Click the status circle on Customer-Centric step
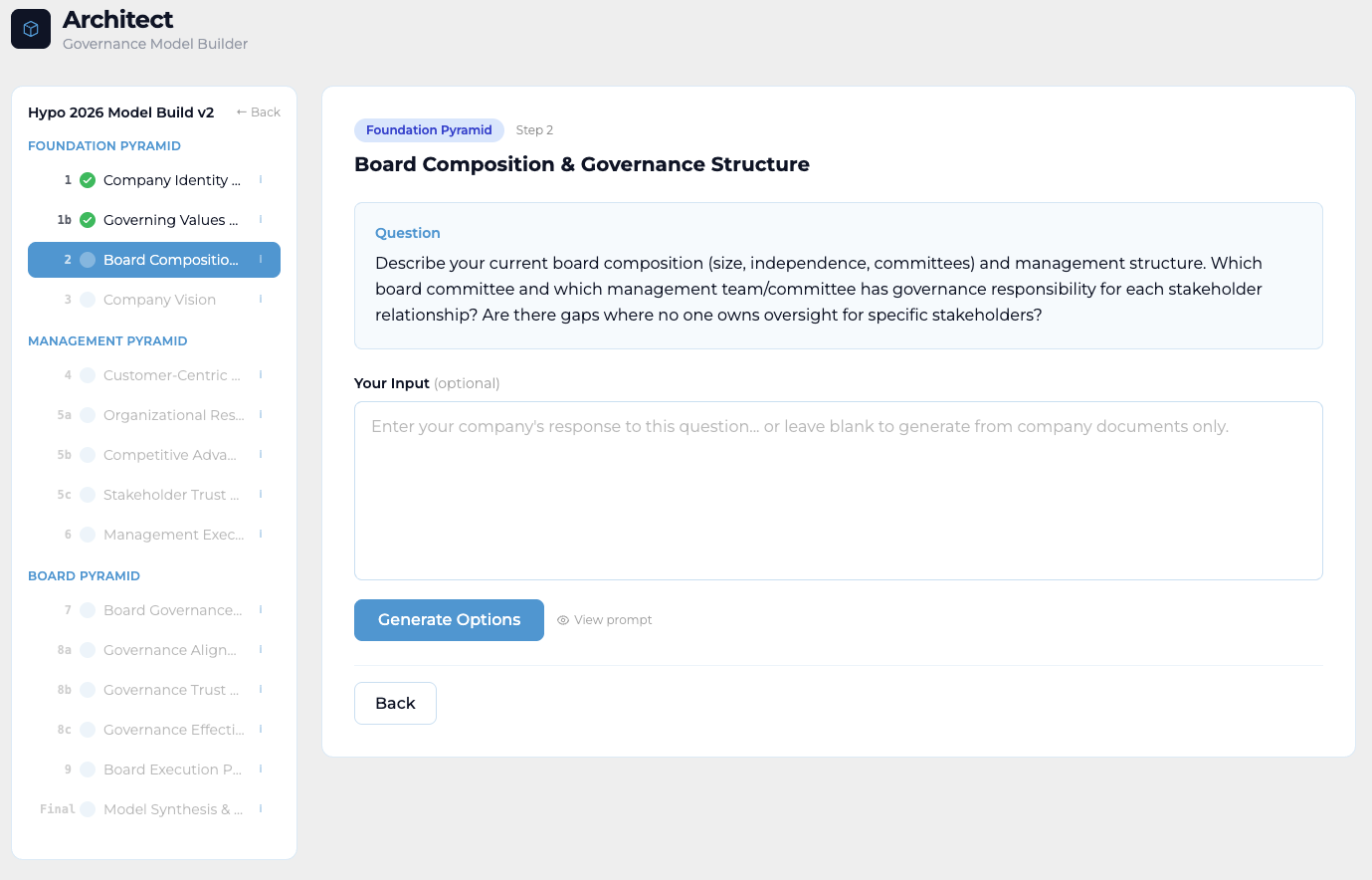This screenshot has width=1372, height=880. 87,375
